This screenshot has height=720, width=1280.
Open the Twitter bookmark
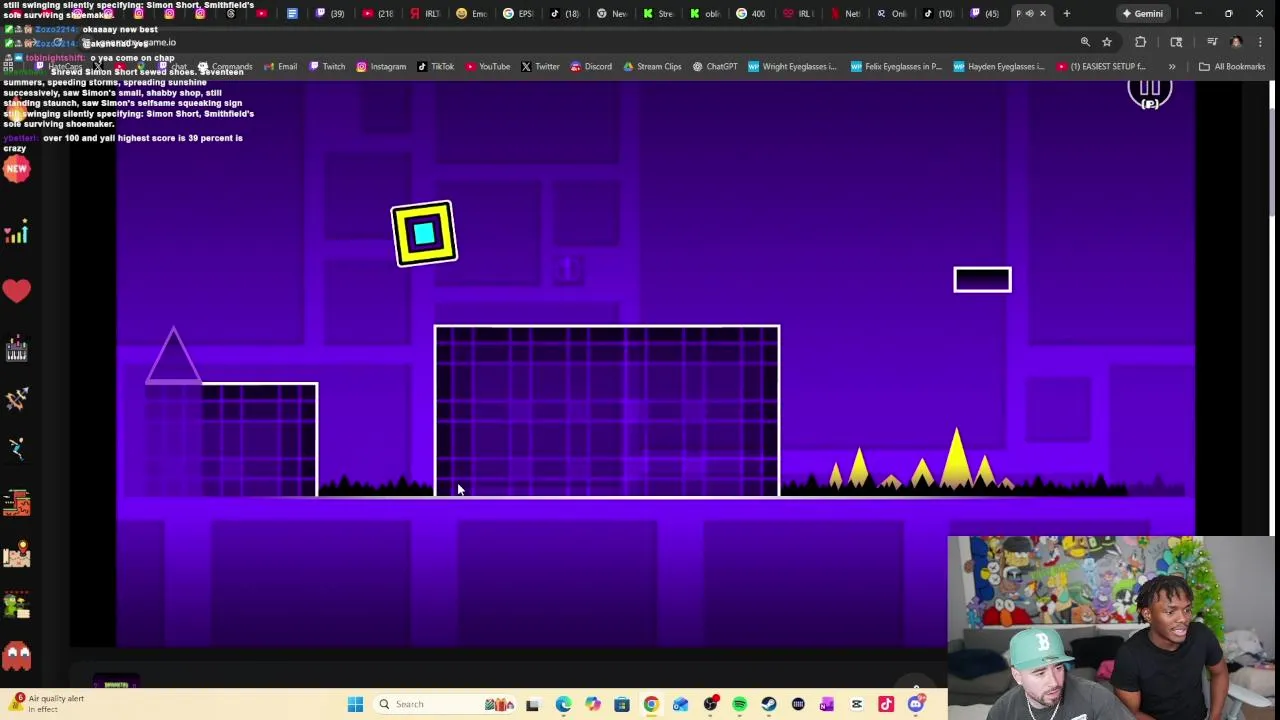pyautogui.click(x=540, y=66)
